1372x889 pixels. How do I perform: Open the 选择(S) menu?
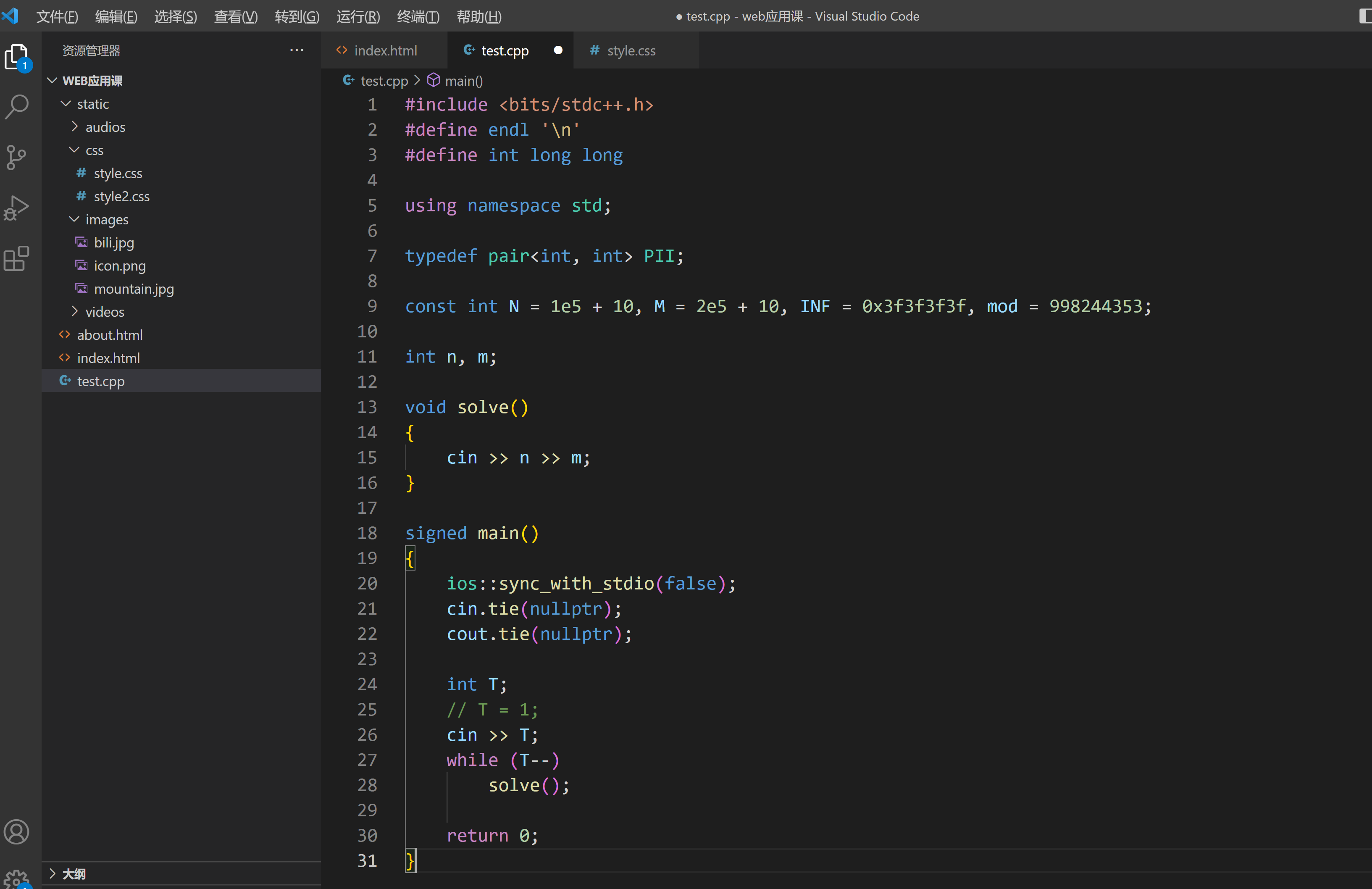(175, 16)
